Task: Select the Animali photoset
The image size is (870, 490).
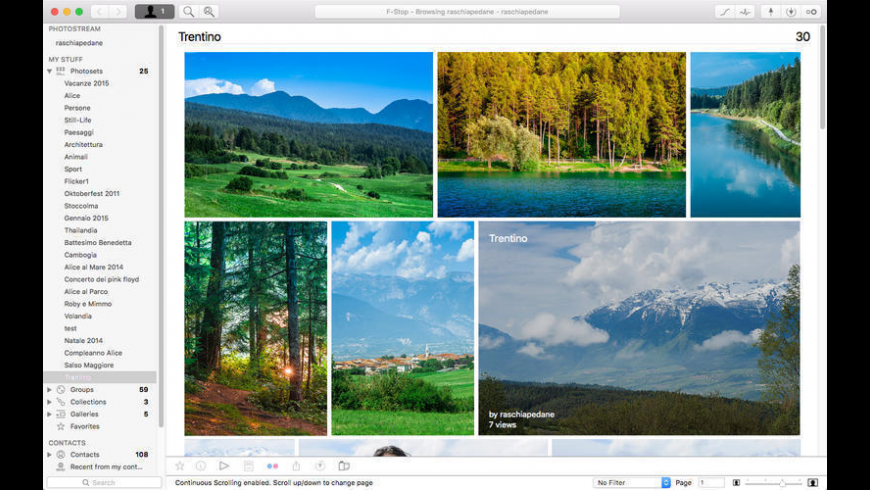Action: coord(76,156)
